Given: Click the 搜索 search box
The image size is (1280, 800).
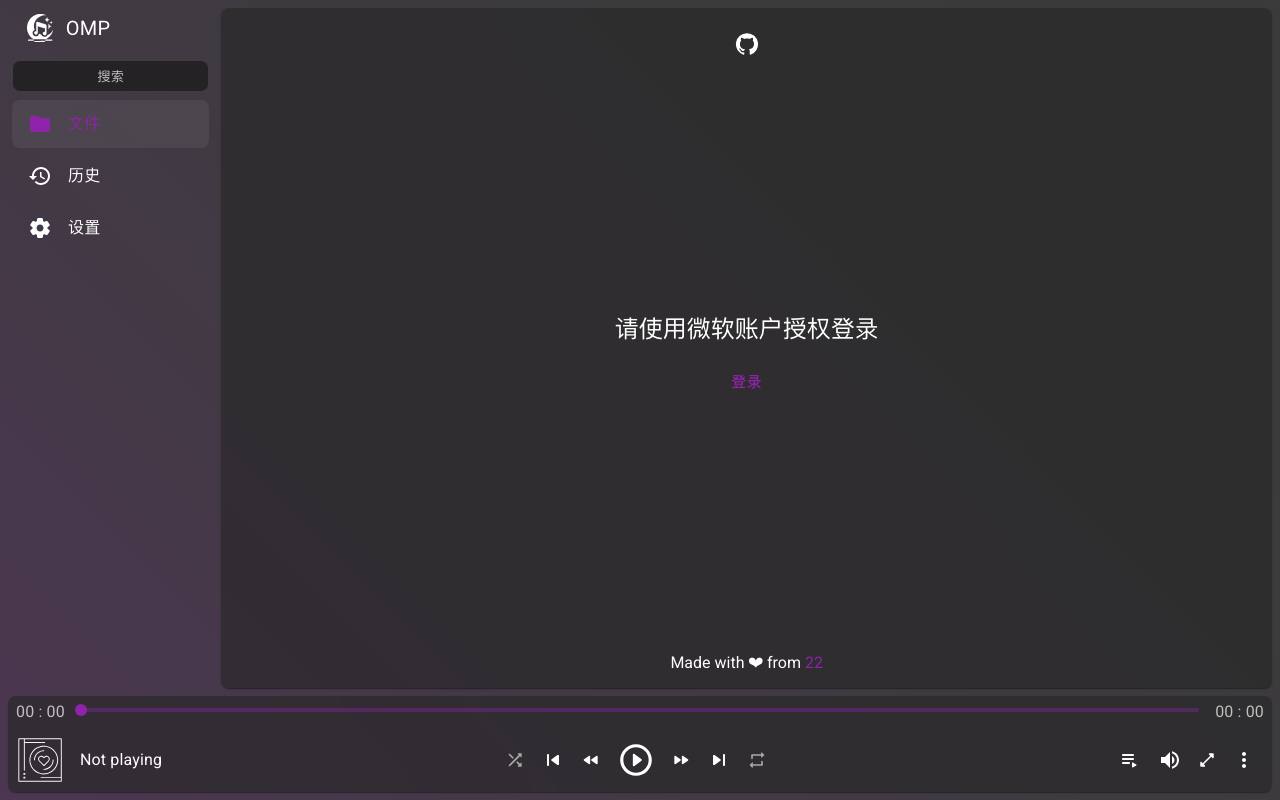Looking at the screenshot, I should coord(110,76).
